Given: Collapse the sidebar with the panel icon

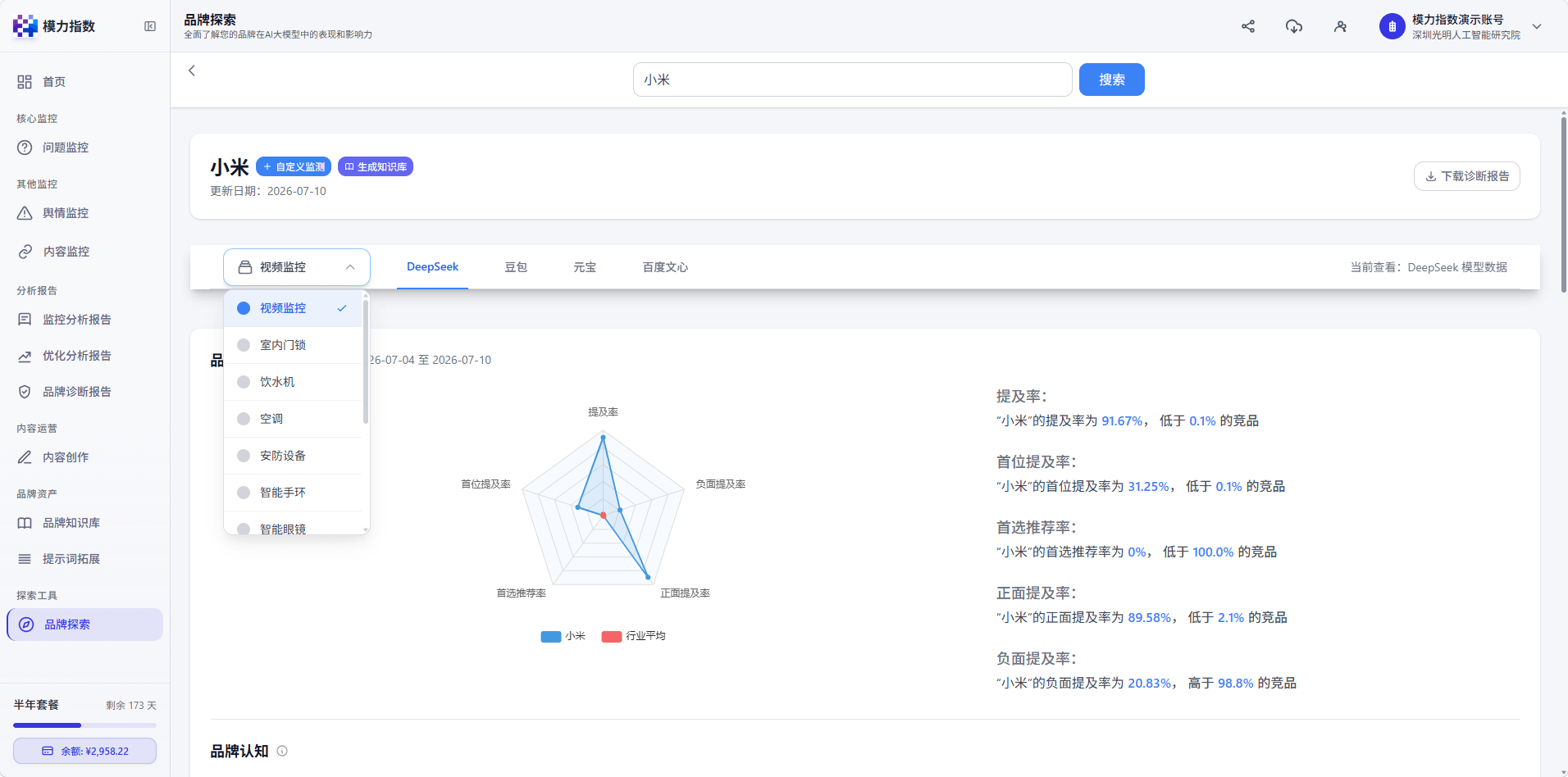Looking at the screenshot, I should (150, 26).
